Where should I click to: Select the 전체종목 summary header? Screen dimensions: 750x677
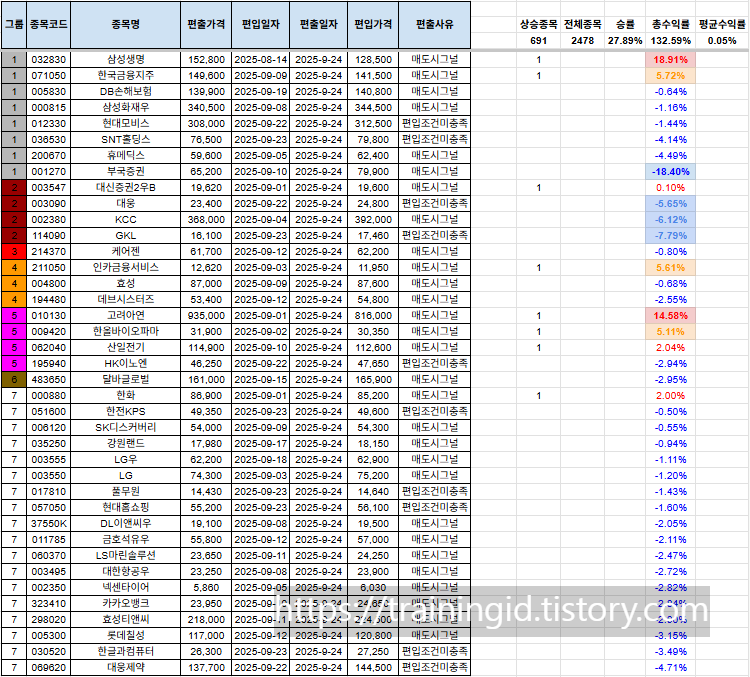click(582, 24)
